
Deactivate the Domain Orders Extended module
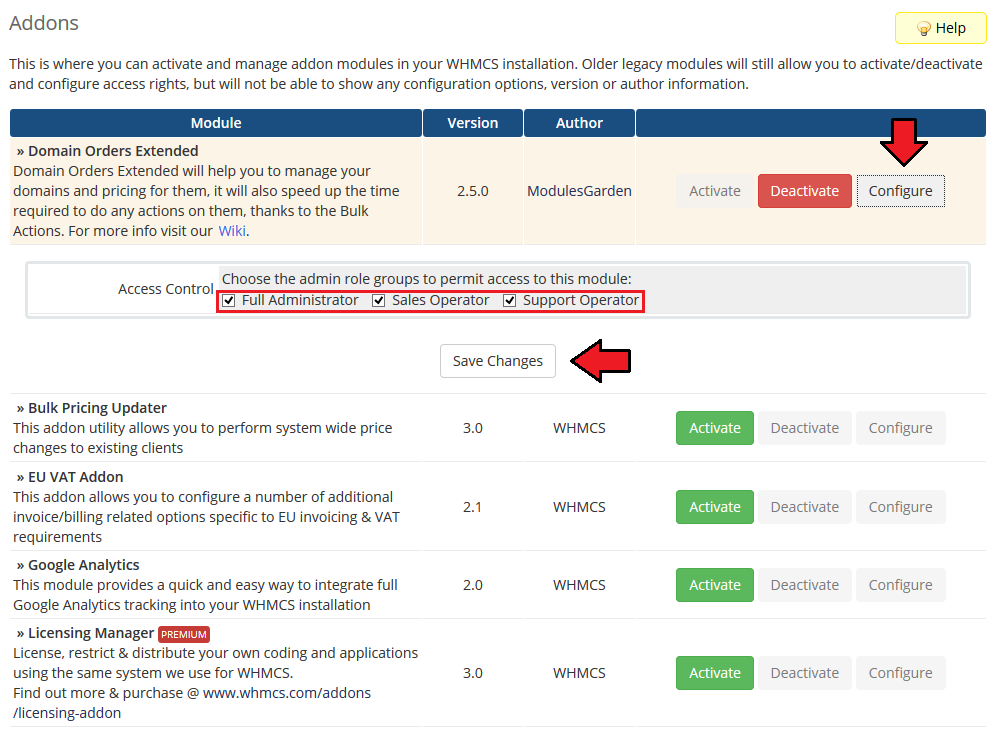pyautogui.click(x=804, y=191)
